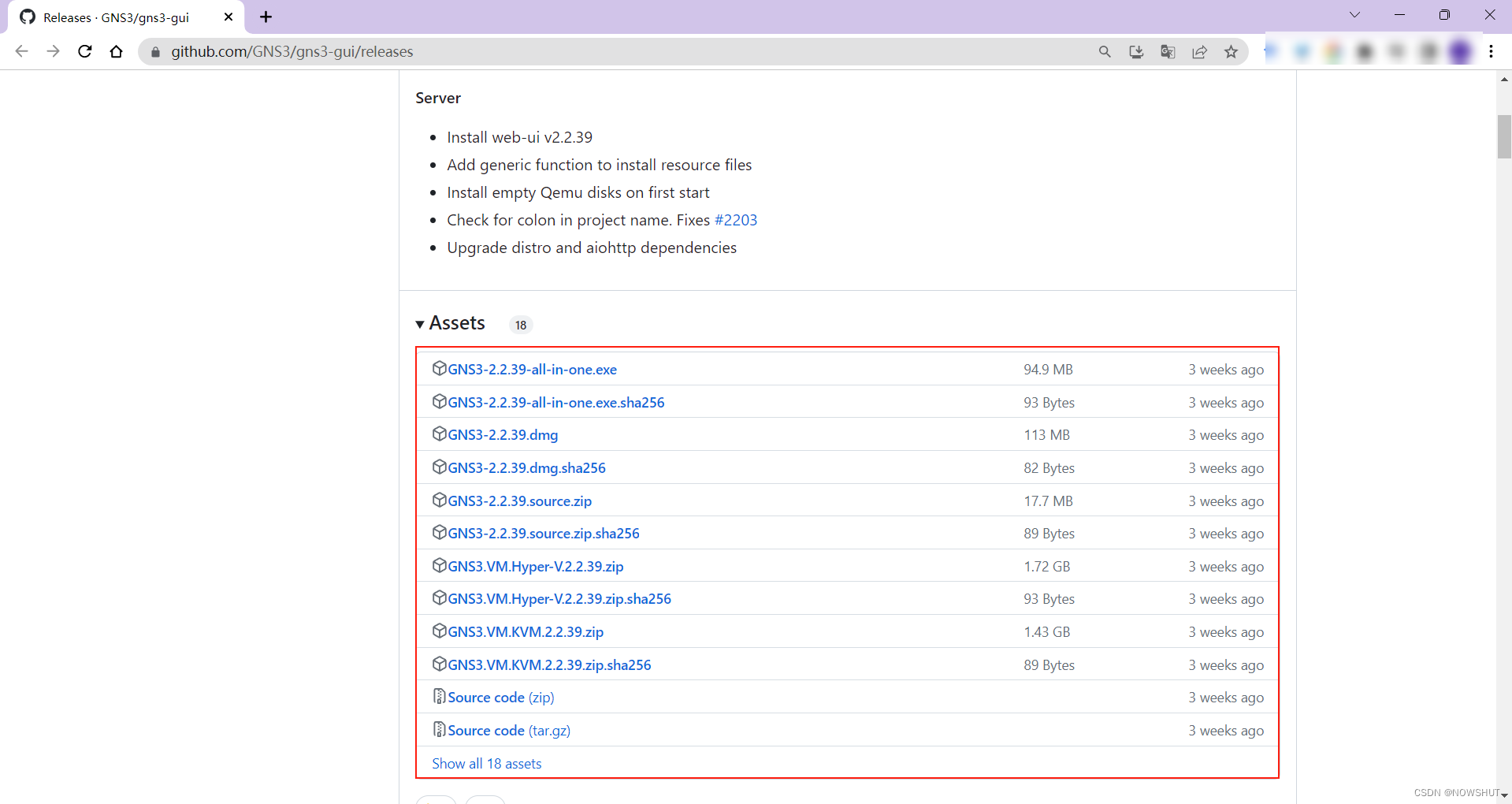Click the browser back arrow

21,51
